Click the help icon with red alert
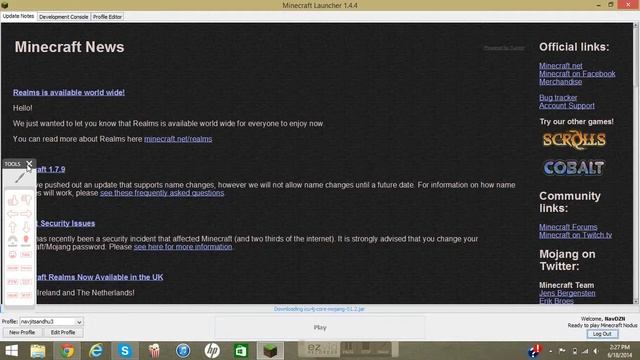The image size is (640, 360). (535, 351)
